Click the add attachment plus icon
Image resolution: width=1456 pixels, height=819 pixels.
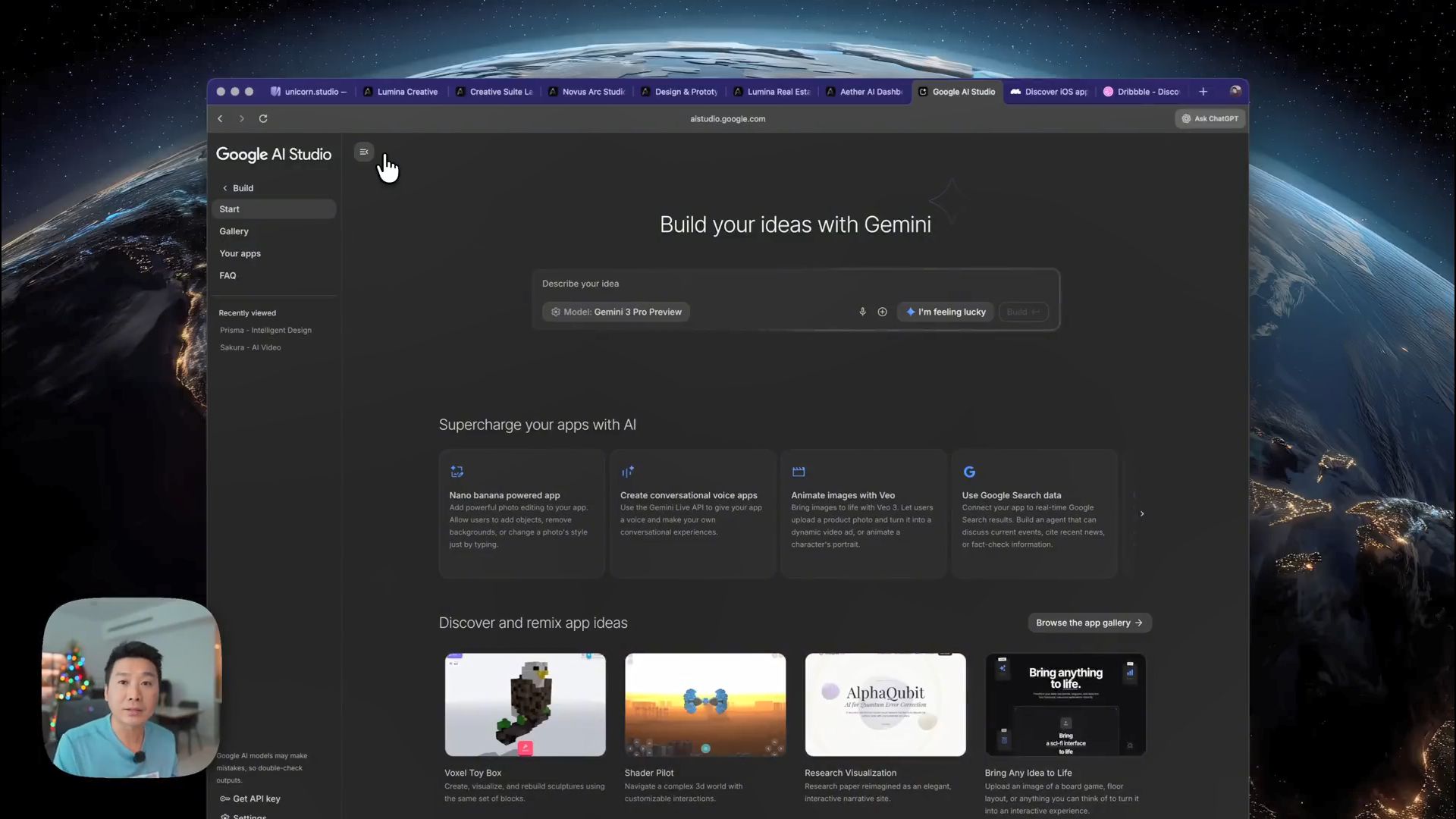[x=882, y=312]
